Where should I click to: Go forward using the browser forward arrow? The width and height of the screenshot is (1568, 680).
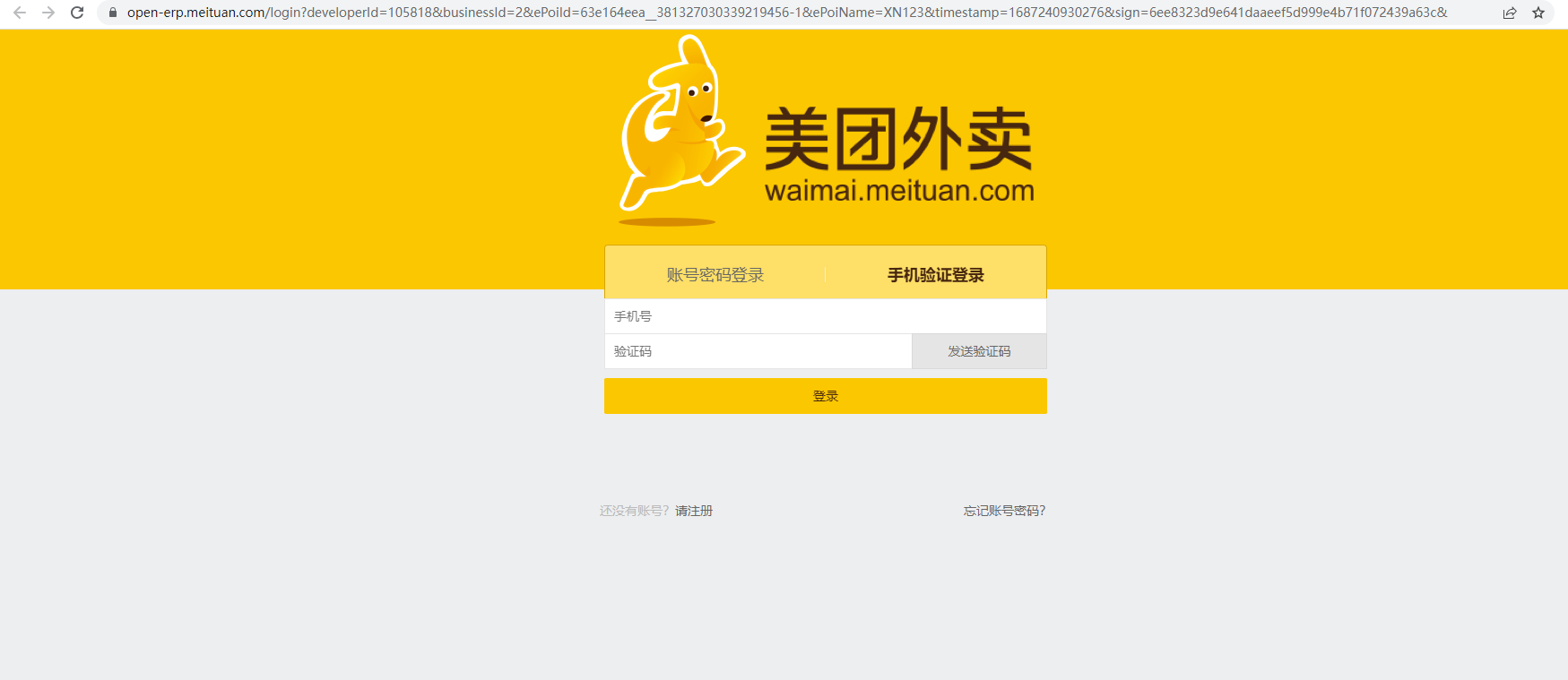(48, 13)
